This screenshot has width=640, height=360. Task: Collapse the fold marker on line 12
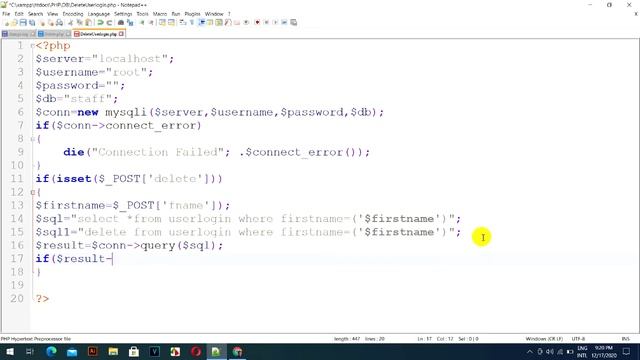[33, 192]
